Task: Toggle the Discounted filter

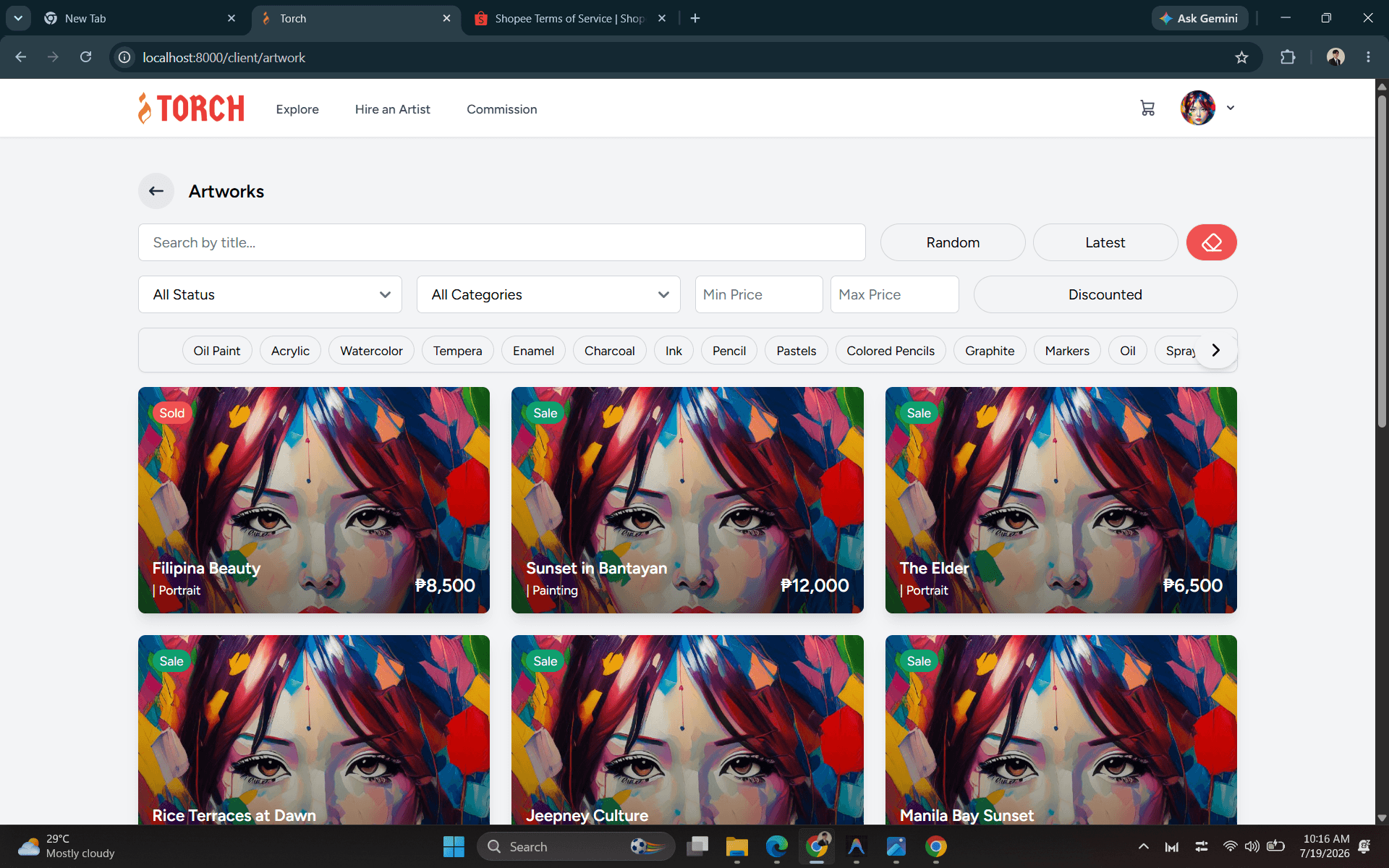Action: click(1105, 294)
